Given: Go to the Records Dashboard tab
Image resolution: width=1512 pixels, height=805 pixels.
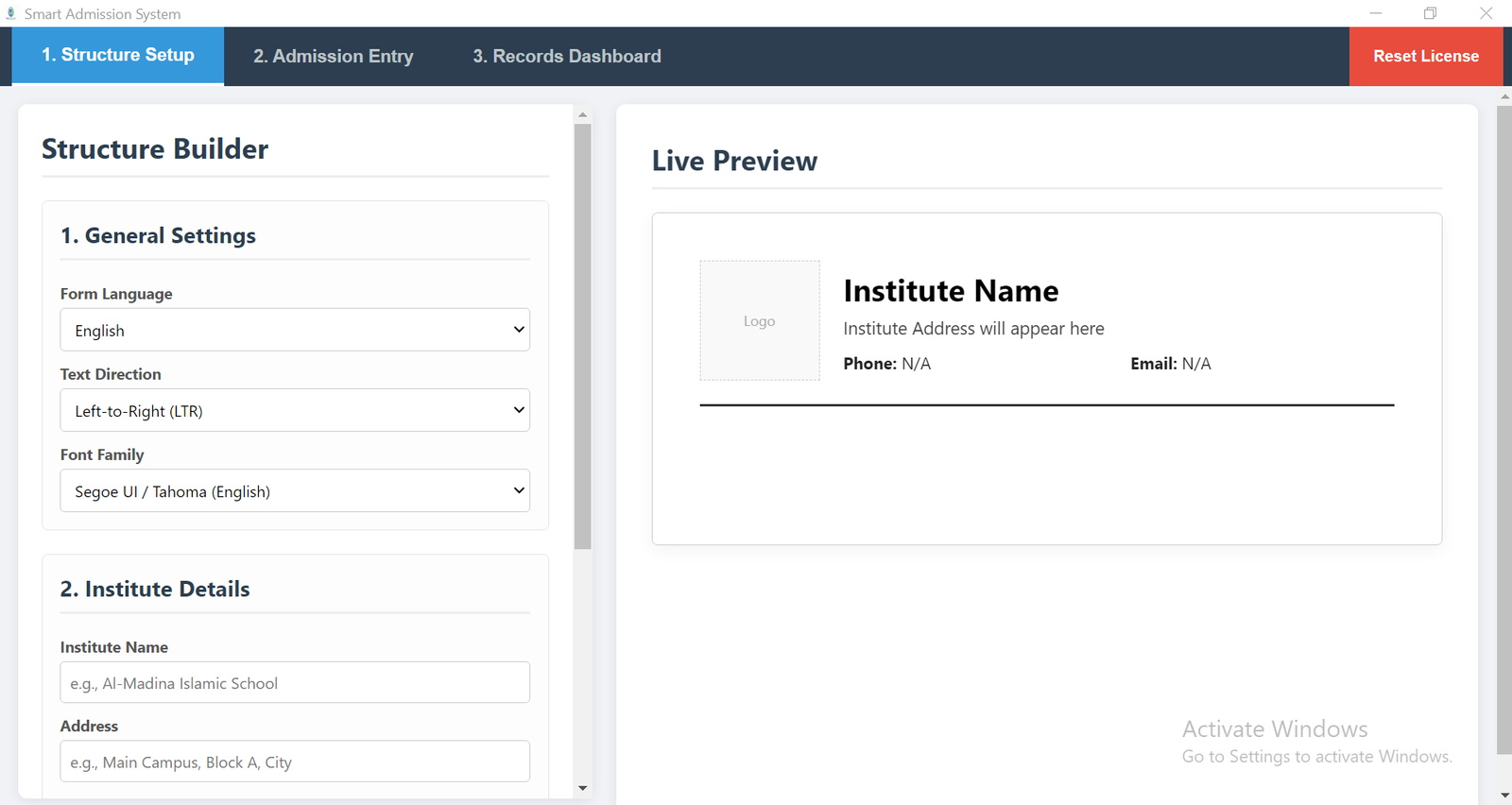Looking at the screenshot, I should point(567,57).
